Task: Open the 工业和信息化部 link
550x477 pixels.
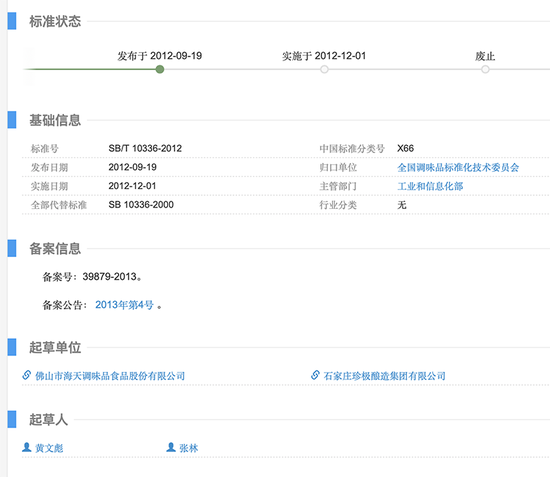Action: click(430, 186)
